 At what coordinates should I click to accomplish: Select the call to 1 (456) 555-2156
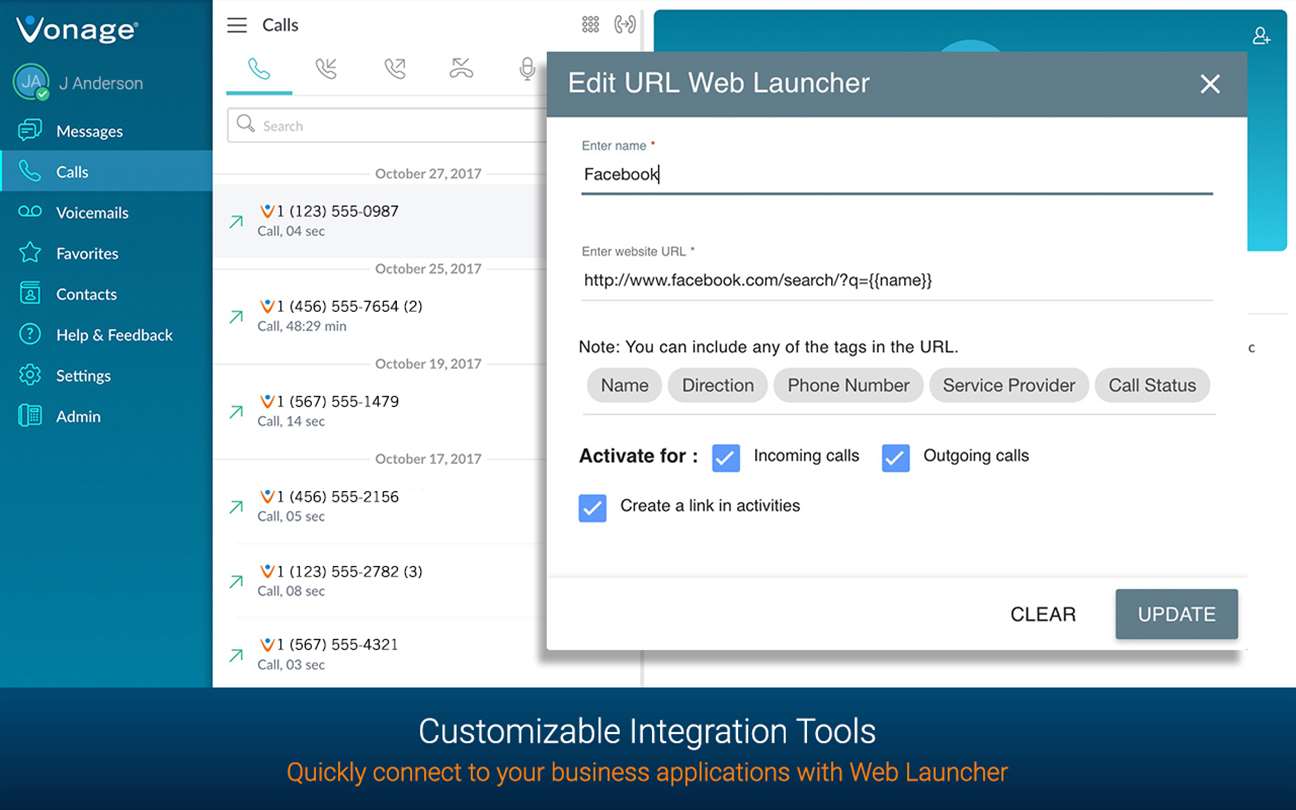(380, 505)
